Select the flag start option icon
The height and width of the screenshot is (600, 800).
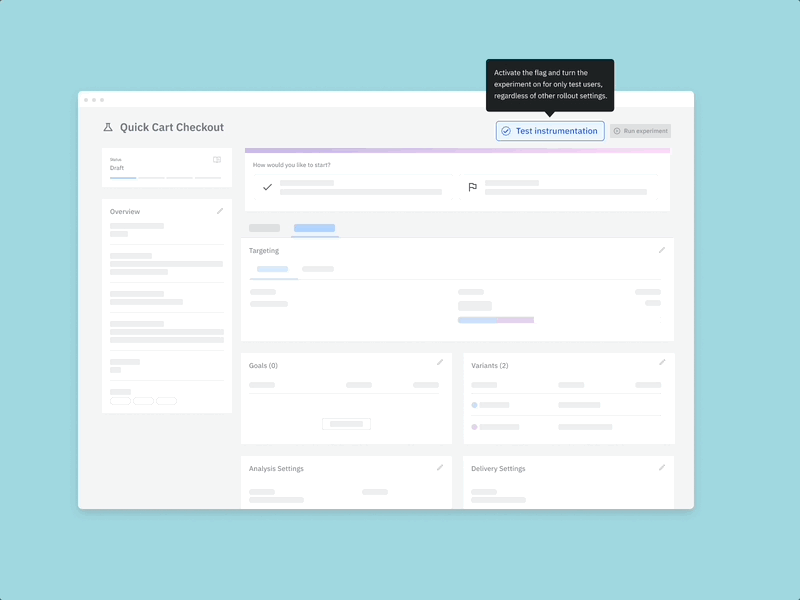coord(471,187)
